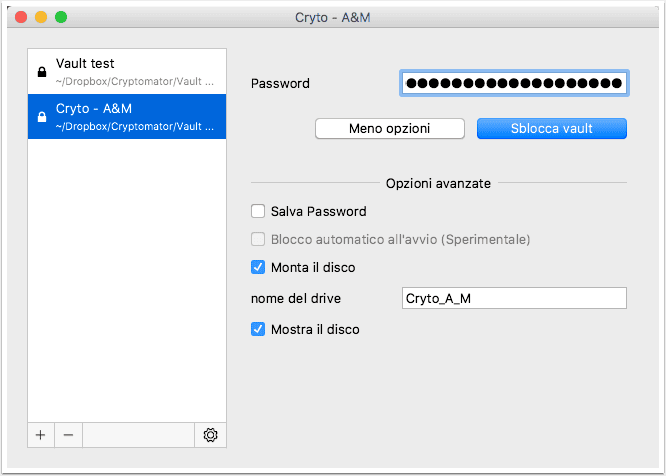The width and height of the screenshot is (666, 476).
Task: Click the Monta il disco label
Action: pos(313,268)
